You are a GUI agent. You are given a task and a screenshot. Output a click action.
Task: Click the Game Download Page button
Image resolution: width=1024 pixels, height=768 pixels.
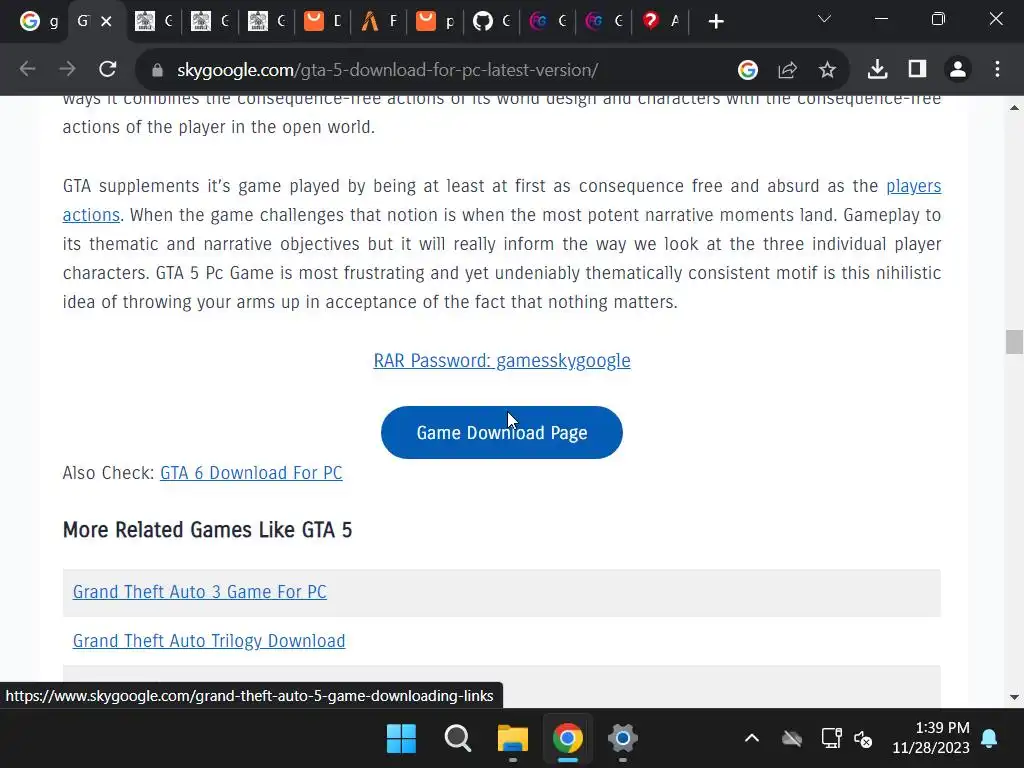click(x=502, y=432)
